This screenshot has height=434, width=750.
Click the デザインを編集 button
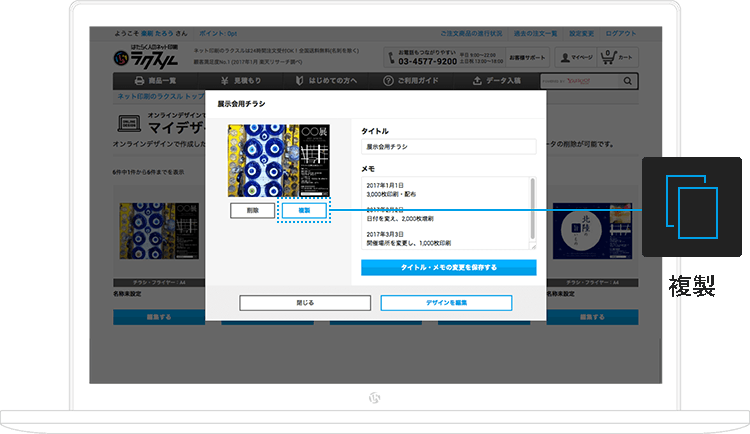(446, 302)
